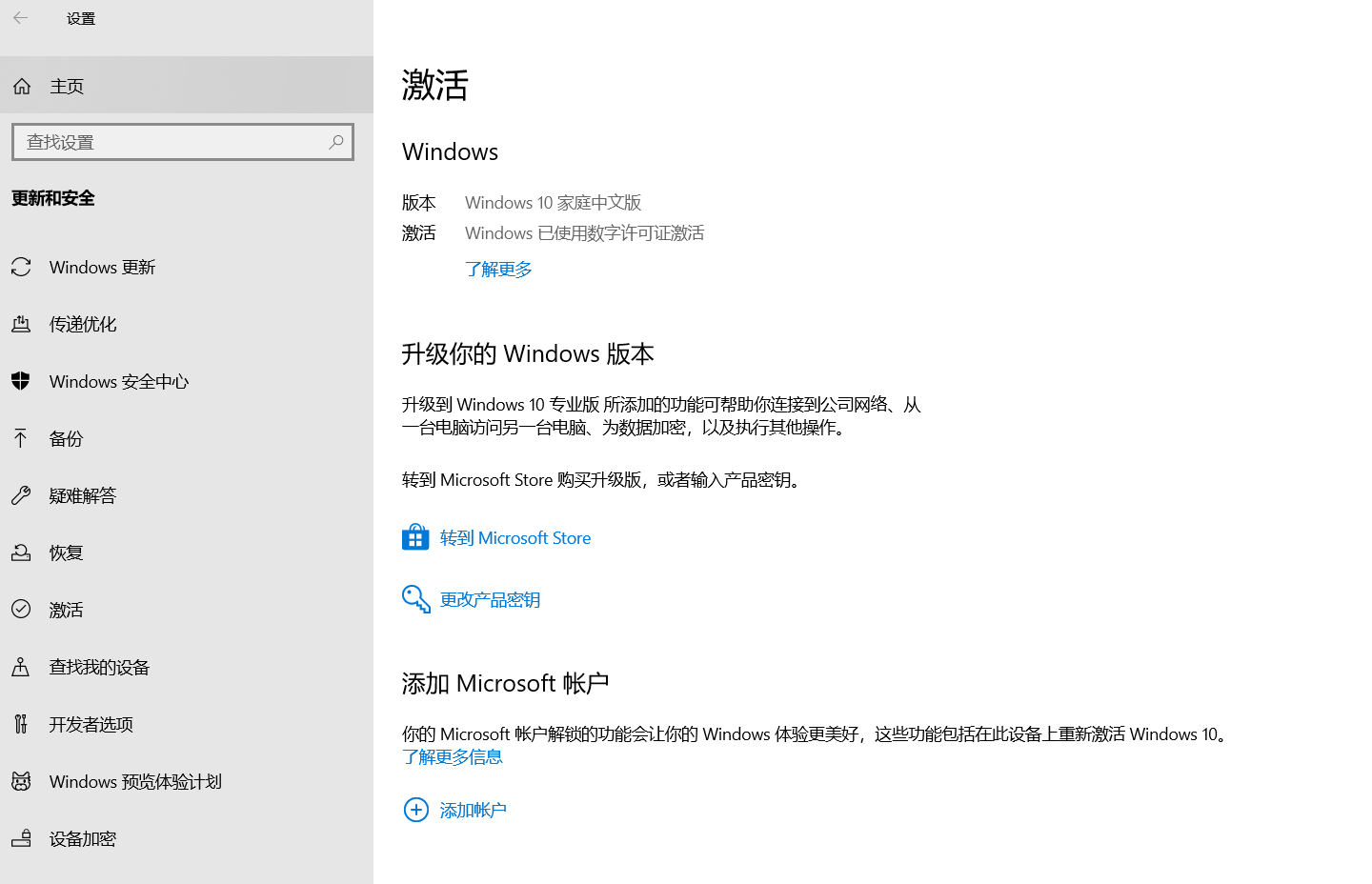The height and width of the screenshot is (884, 1372).
Task: Click the key icon for 更改产品密钥
Action: pyautogui.click(x=416, y=599)
